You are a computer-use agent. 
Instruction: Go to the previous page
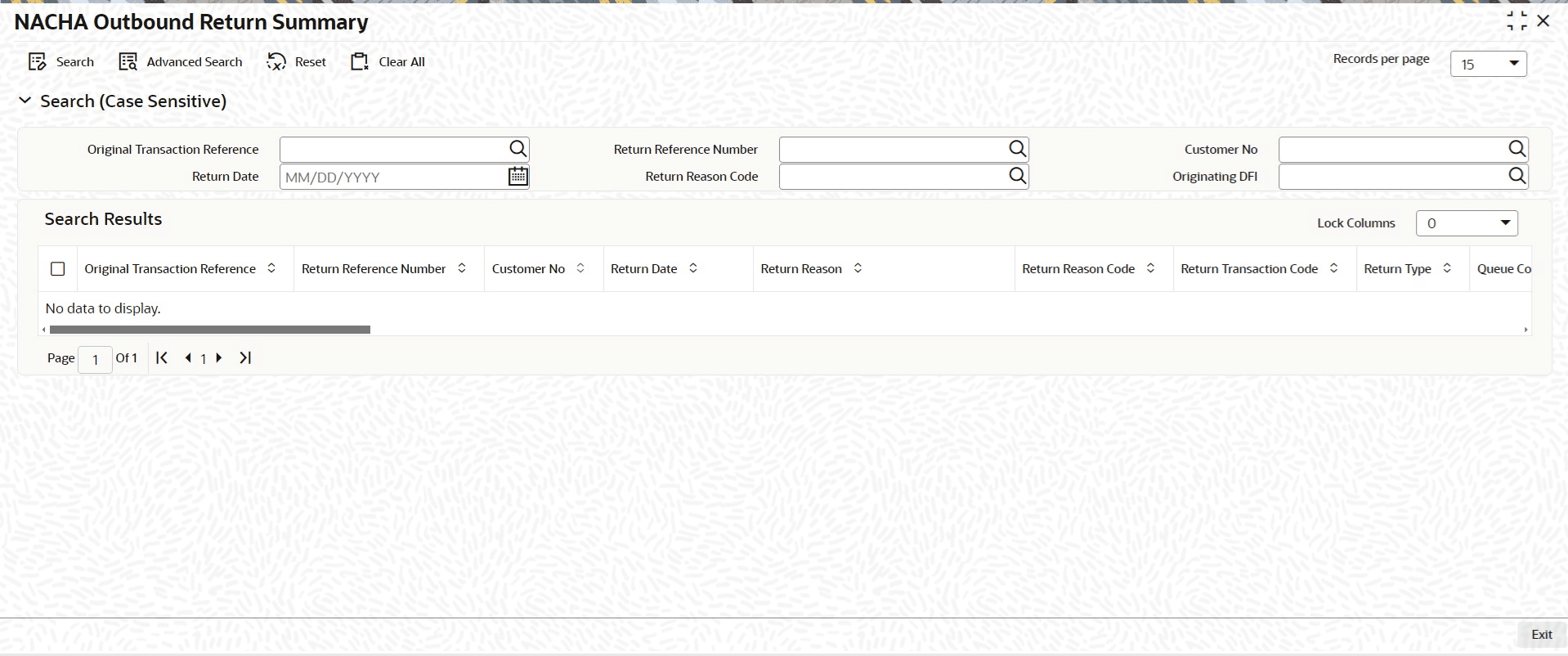188,358
